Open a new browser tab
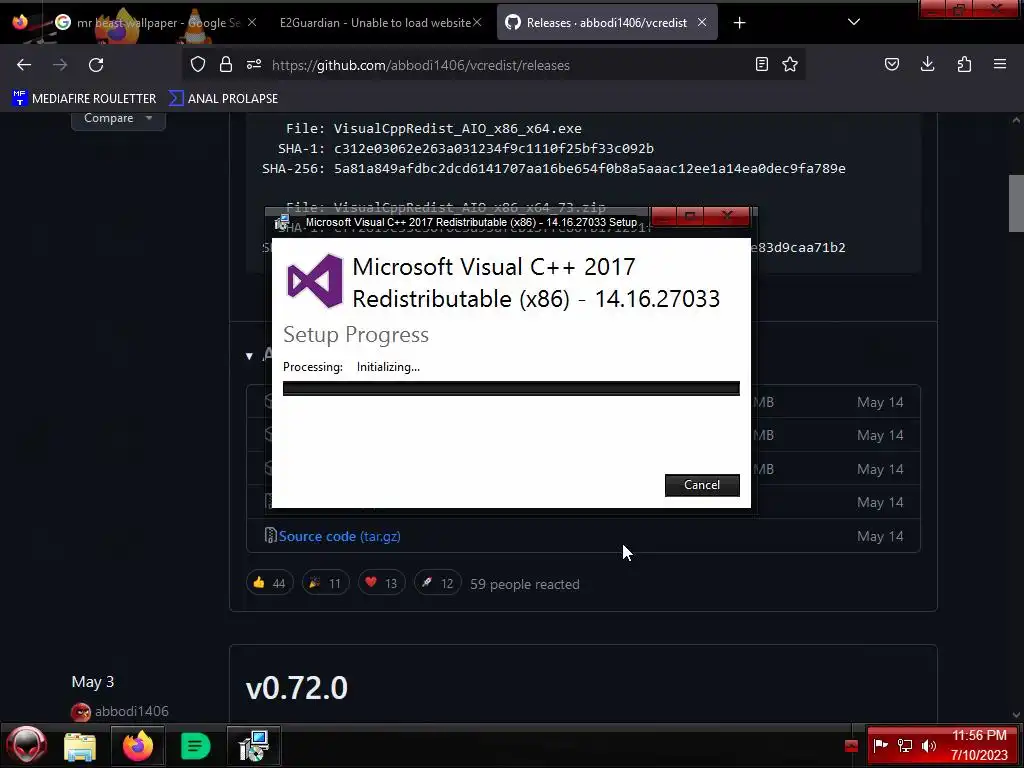The height and width of the screenshot is (768, 1024). [739, 23]
